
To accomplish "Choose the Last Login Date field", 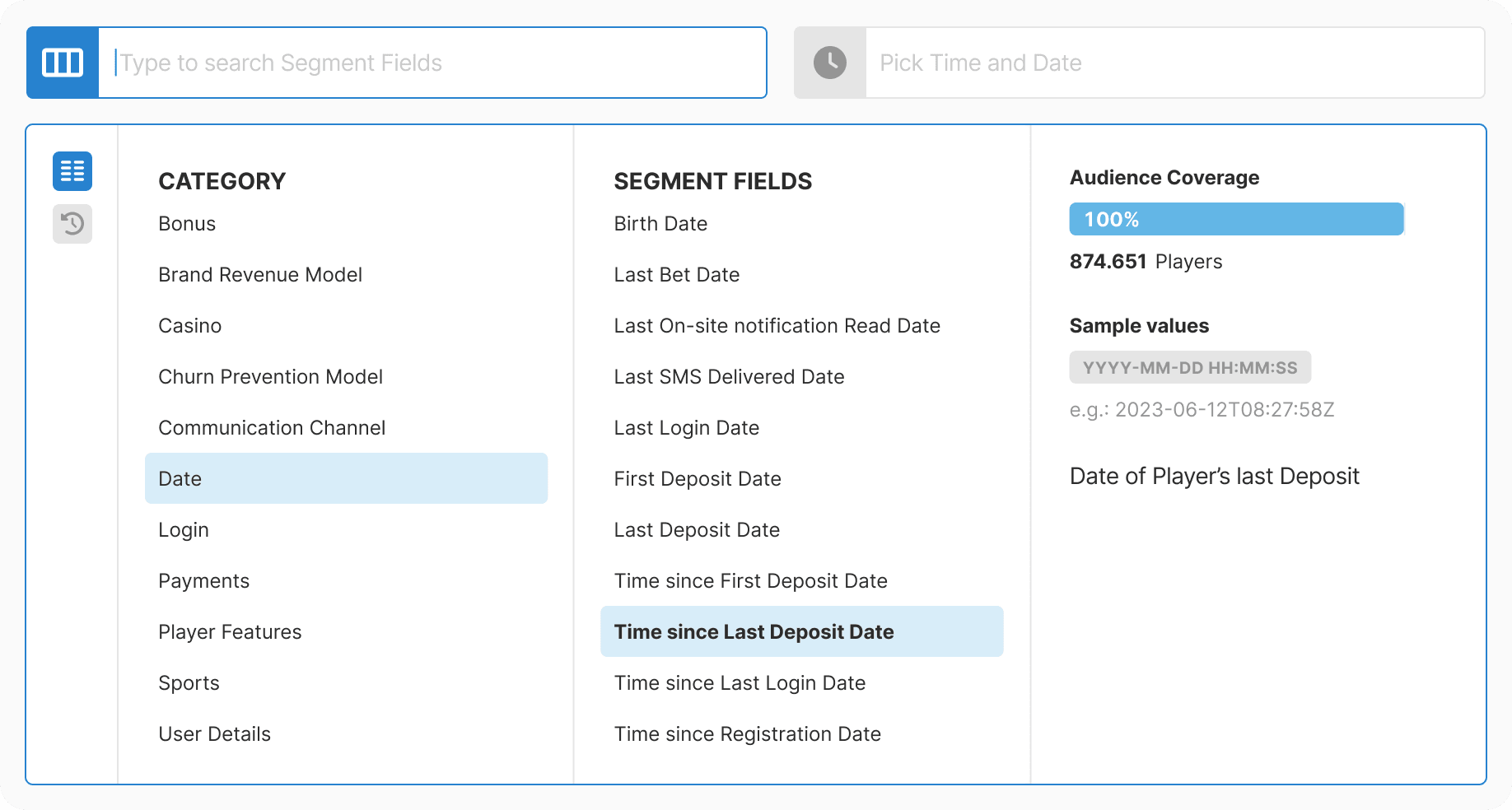I will point(687,427).
